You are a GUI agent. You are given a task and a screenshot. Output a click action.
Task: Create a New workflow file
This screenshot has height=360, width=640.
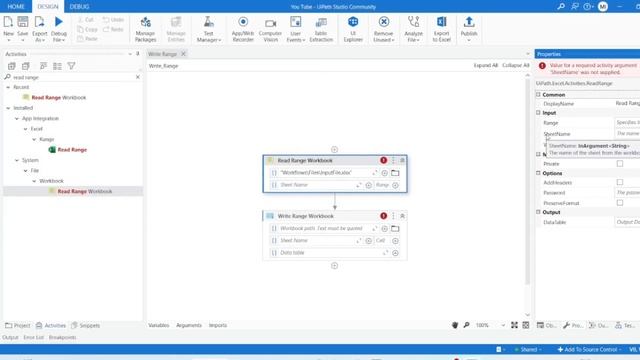coord(8,29)
